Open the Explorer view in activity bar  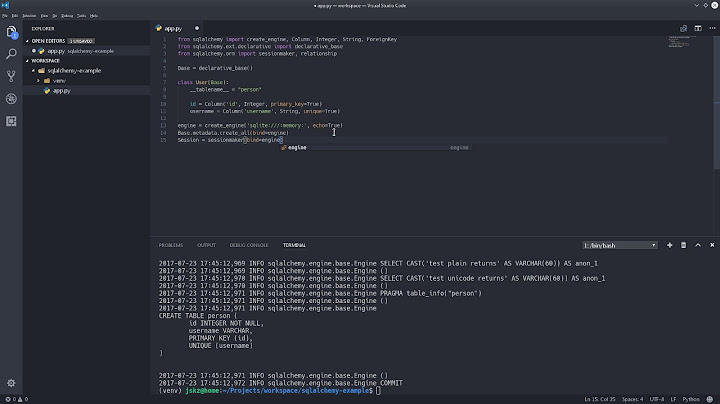tap(11, 32)
